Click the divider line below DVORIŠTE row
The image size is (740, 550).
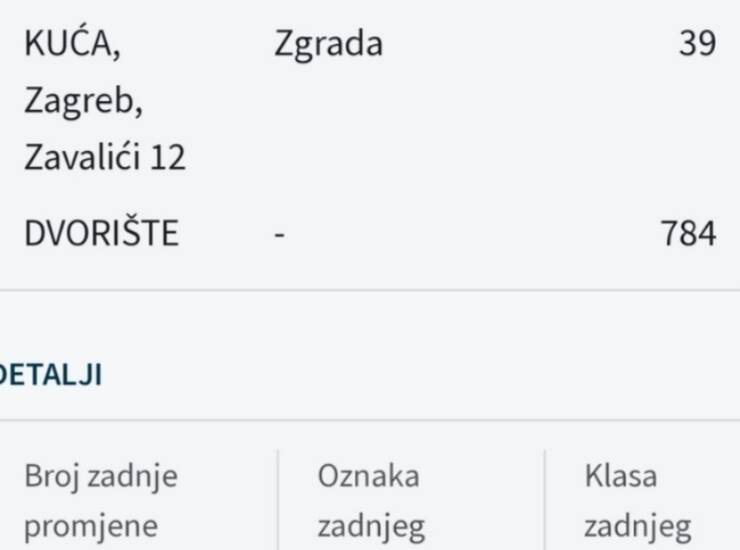tap(370, 291)
